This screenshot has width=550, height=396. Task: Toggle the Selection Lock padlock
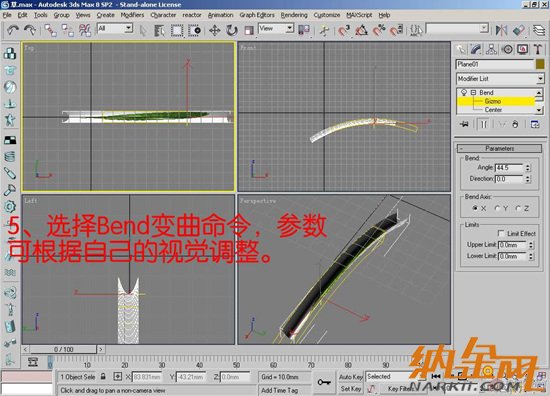pos(103,376)
